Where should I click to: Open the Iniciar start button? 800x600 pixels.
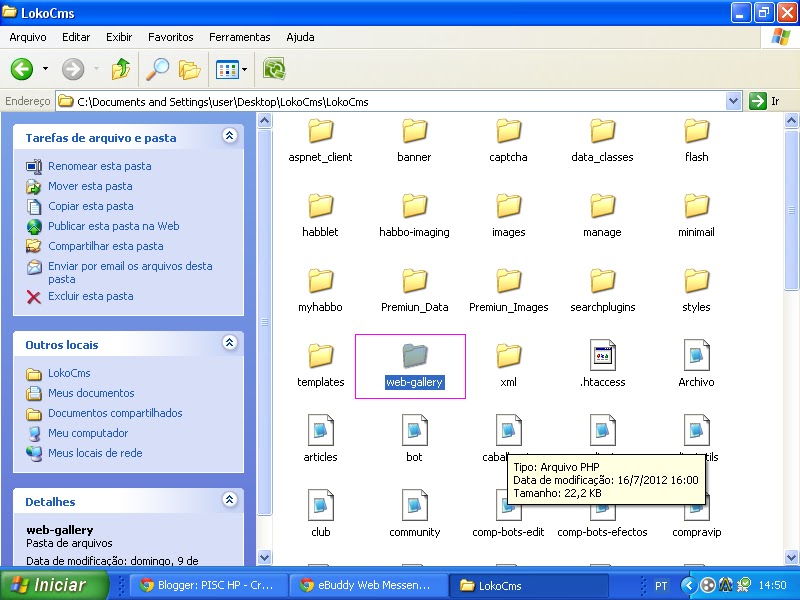pyautogui.click(x=55, y=585)
